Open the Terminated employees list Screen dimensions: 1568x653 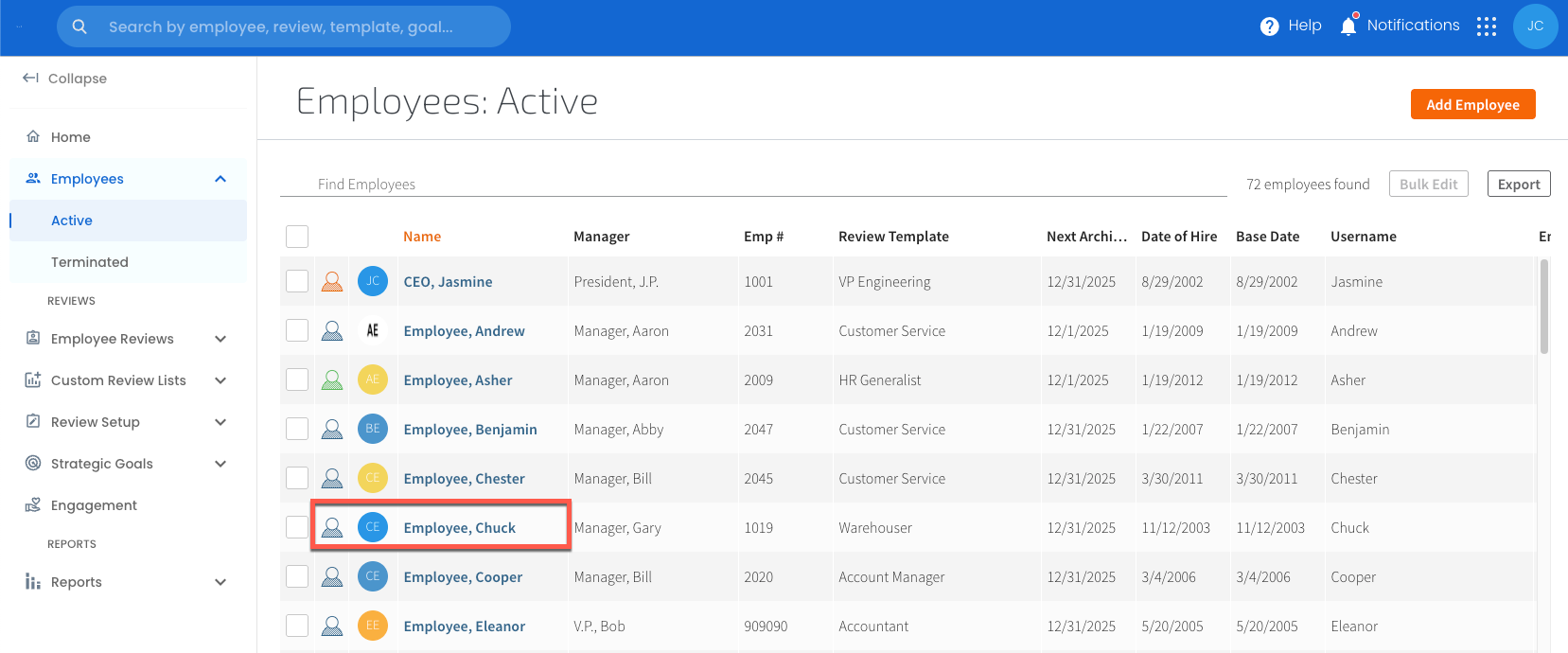pyautogui.click(x=90, y=262)
